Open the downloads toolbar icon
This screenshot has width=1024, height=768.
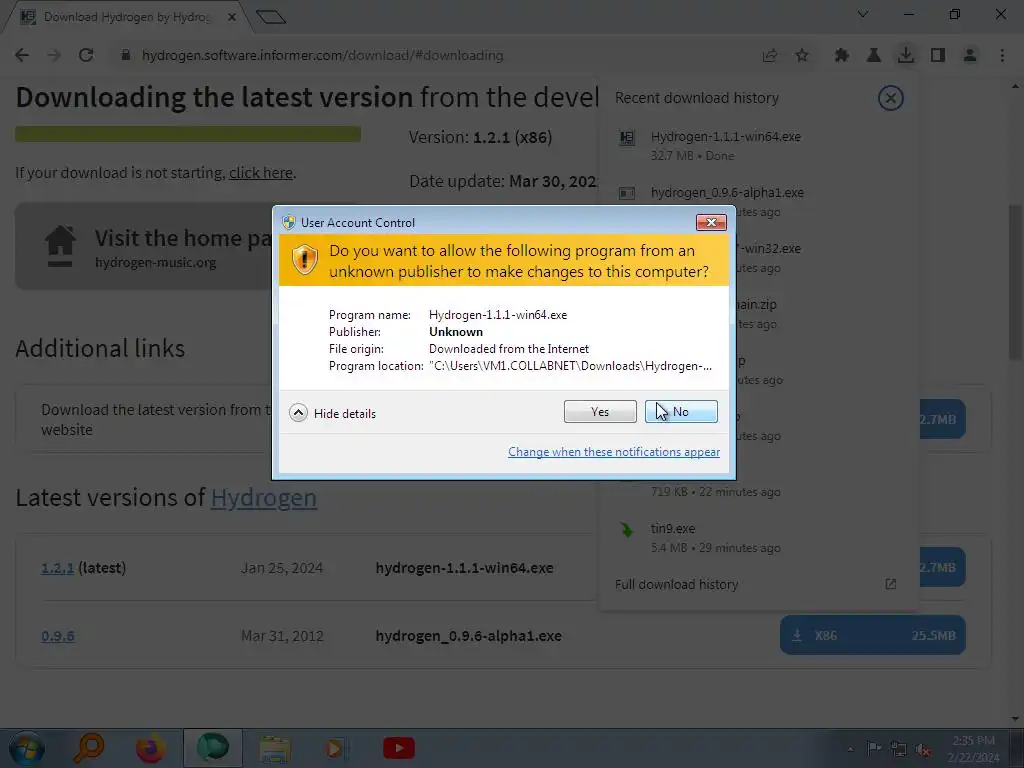tap(906, 56)
